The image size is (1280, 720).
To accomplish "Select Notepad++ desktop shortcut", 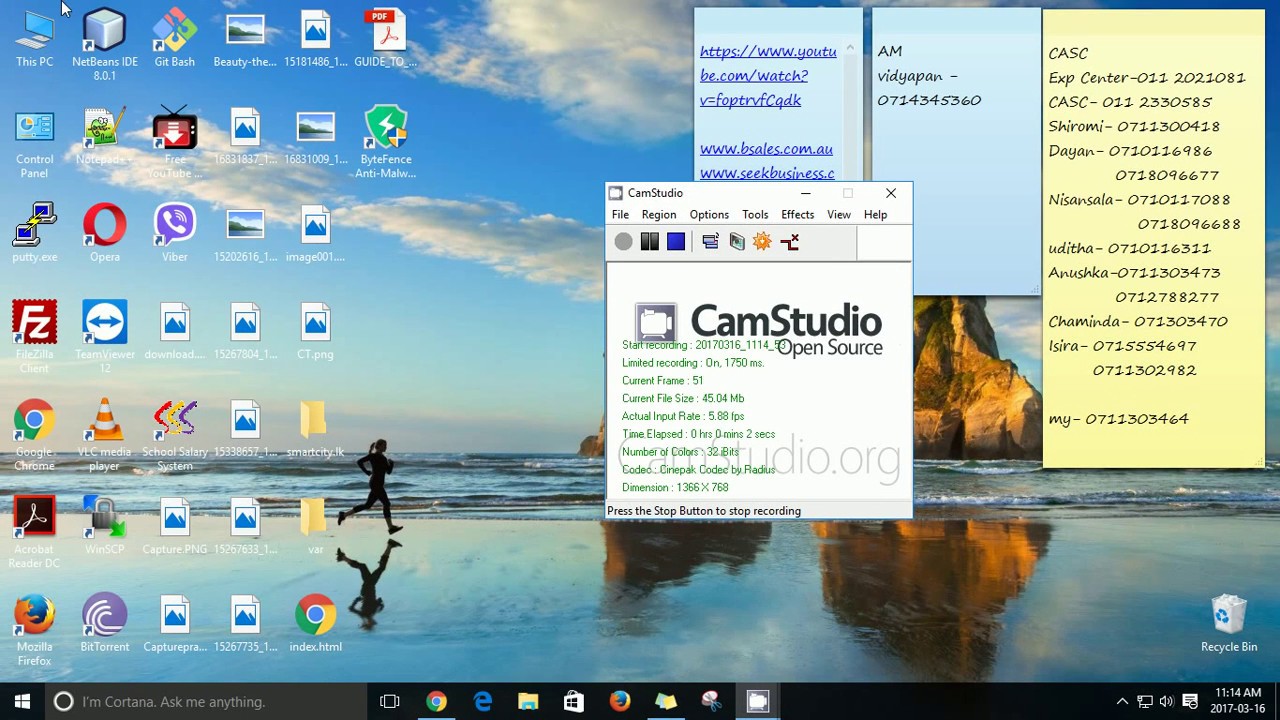I will (105, 138).
